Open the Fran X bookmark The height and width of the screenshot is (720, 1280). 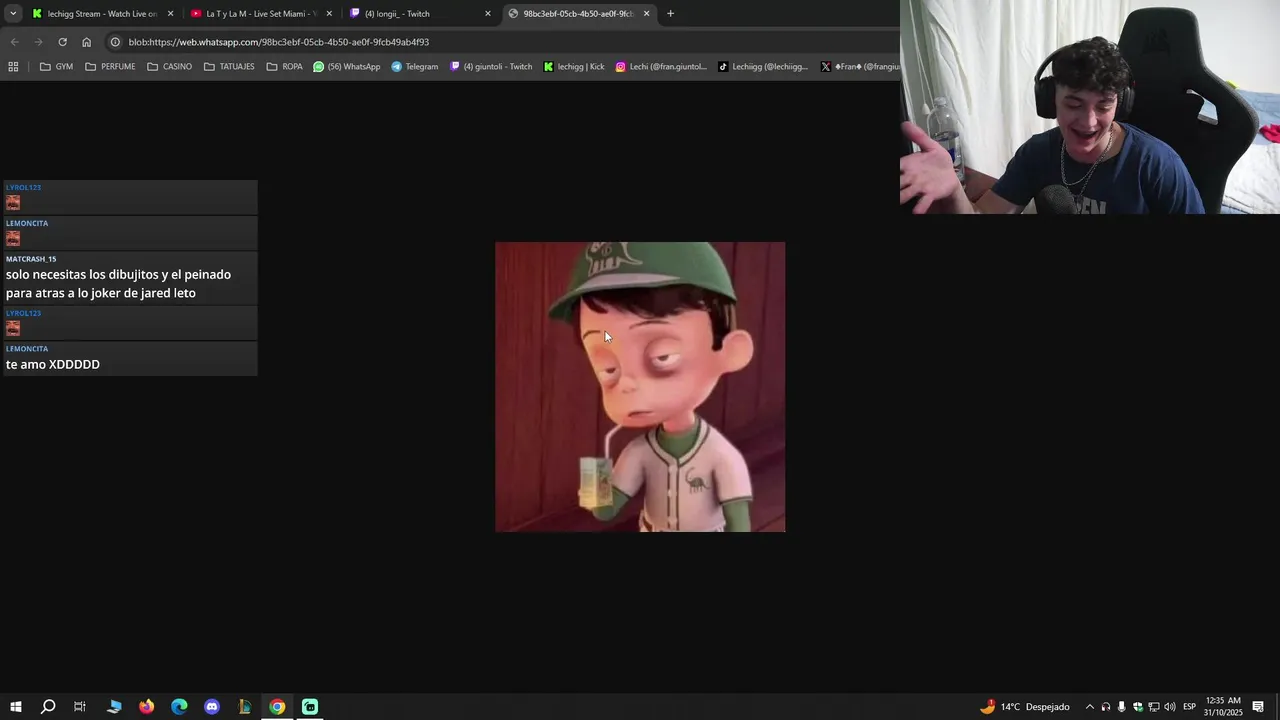[859, 67]
